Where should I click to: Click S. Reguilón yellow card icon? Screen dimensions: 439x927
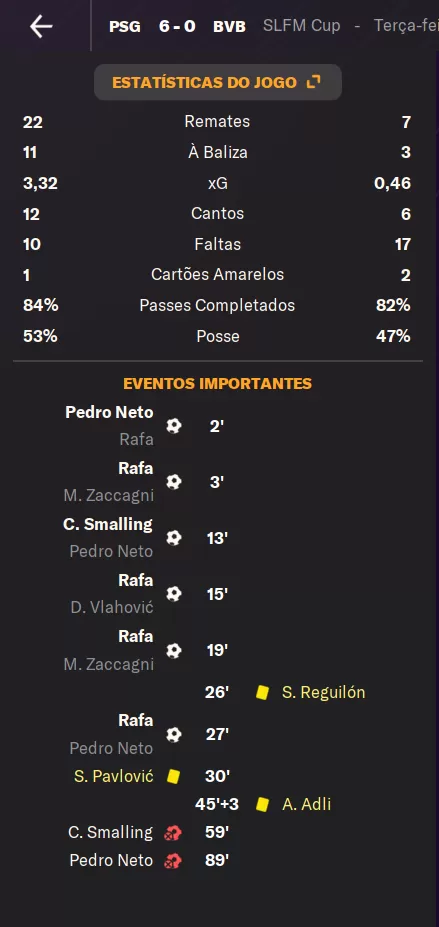pyautogui.click(x=263, y=692)
